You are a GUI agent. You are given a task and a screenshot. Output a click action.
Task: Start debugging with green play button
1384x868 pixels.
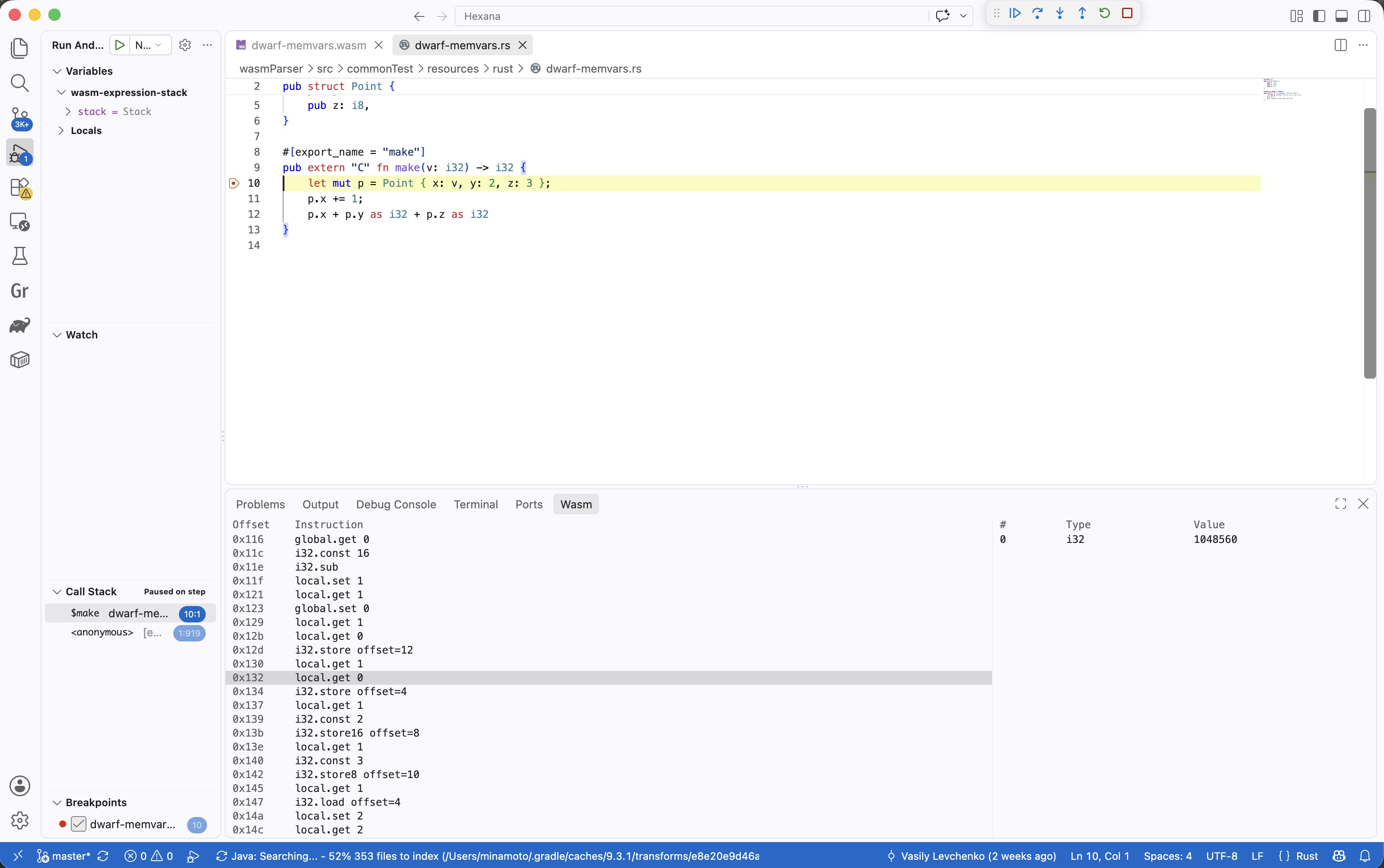coord(120,45)
